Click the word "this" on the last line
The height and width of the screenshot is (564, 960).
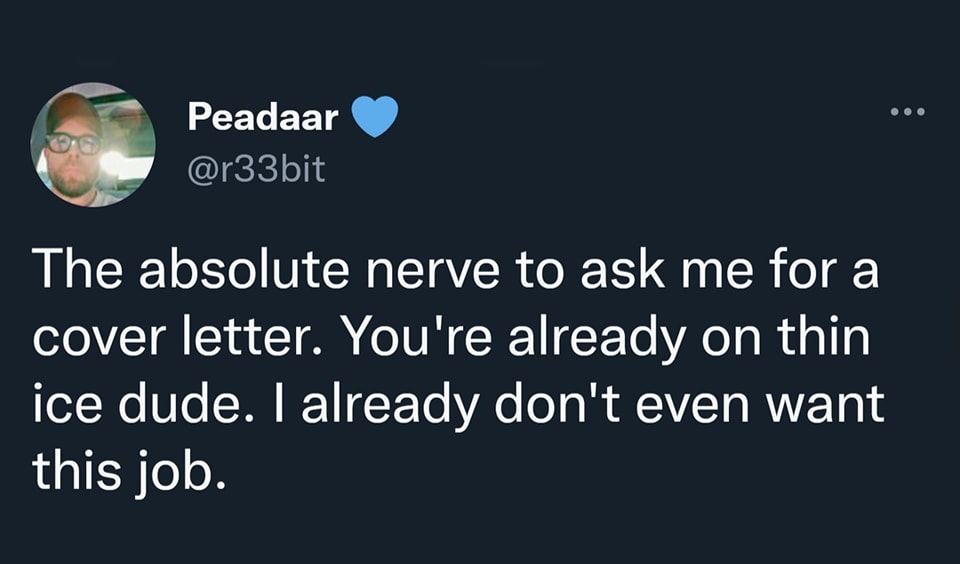pyautogui.click(x=75, y=470)
